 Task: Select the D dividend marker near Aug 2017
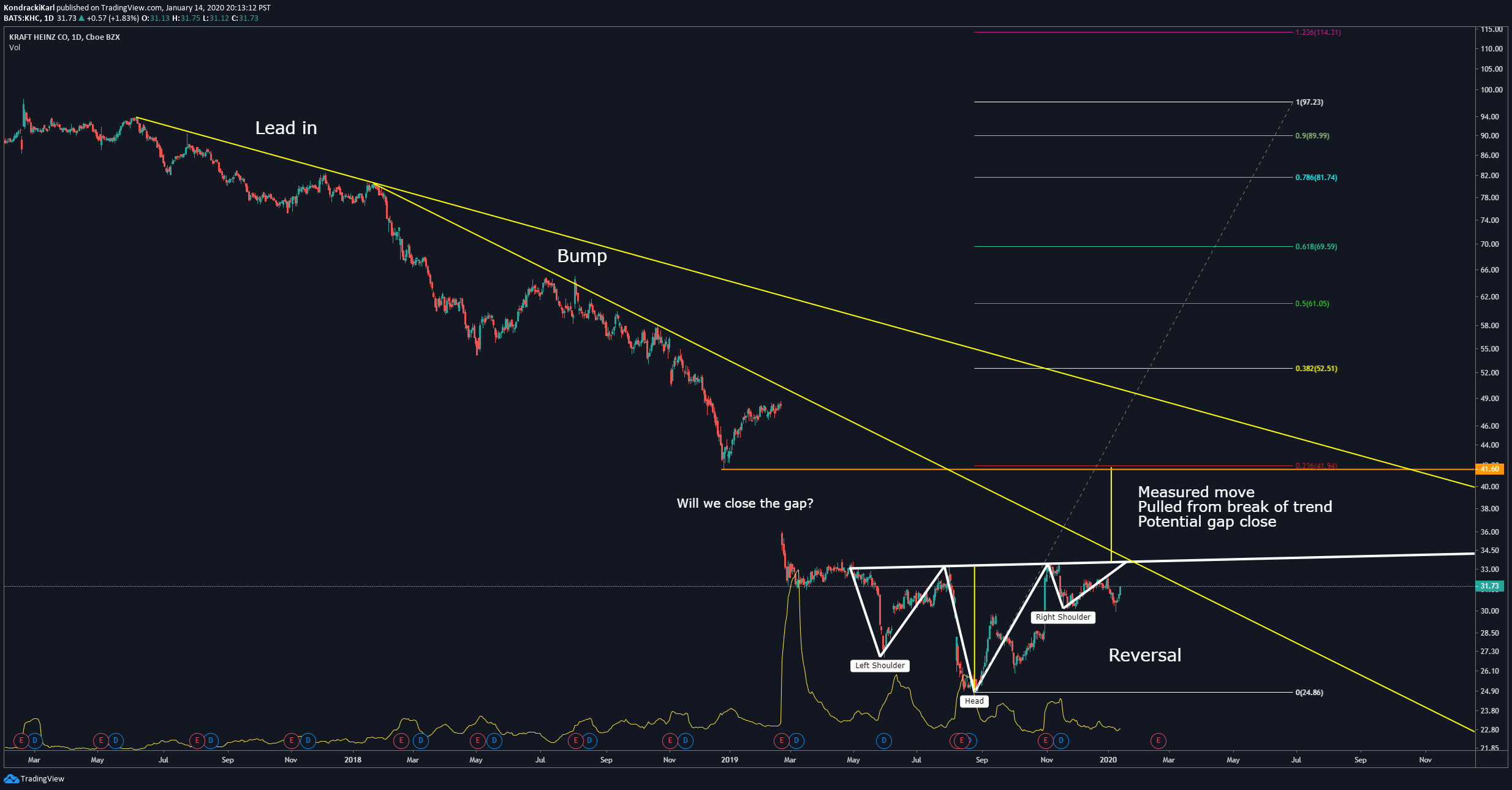click(x=211, y=740)
